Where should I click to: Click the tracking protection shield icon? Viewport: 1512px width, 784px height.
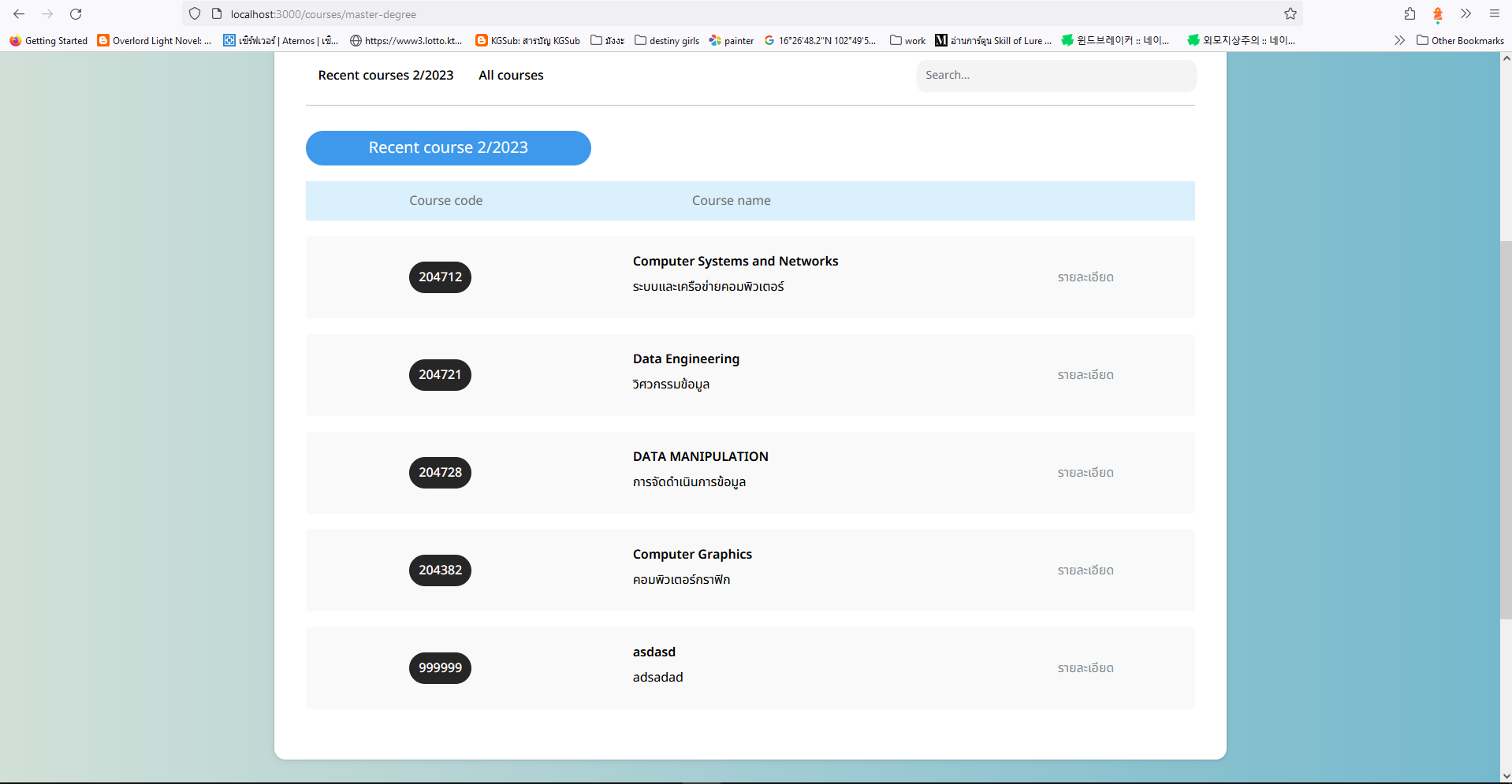pyautogui.click(x=194, y=13)
